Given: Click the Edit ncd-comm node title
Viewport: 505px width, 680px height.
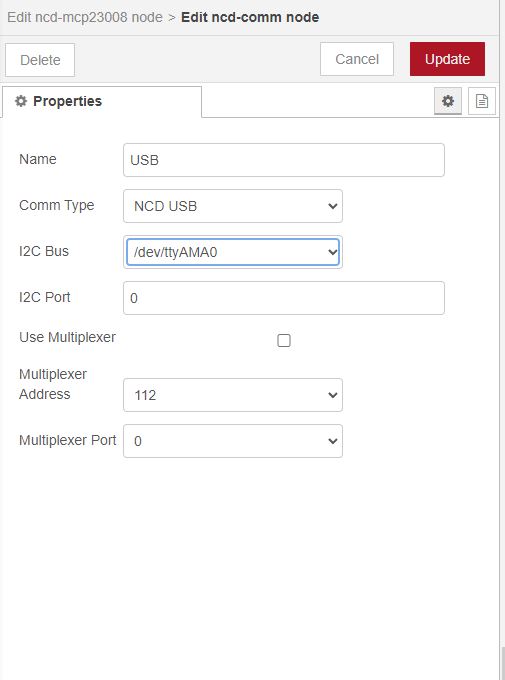Looking at the screenshot, I should [x=250, y=17].
